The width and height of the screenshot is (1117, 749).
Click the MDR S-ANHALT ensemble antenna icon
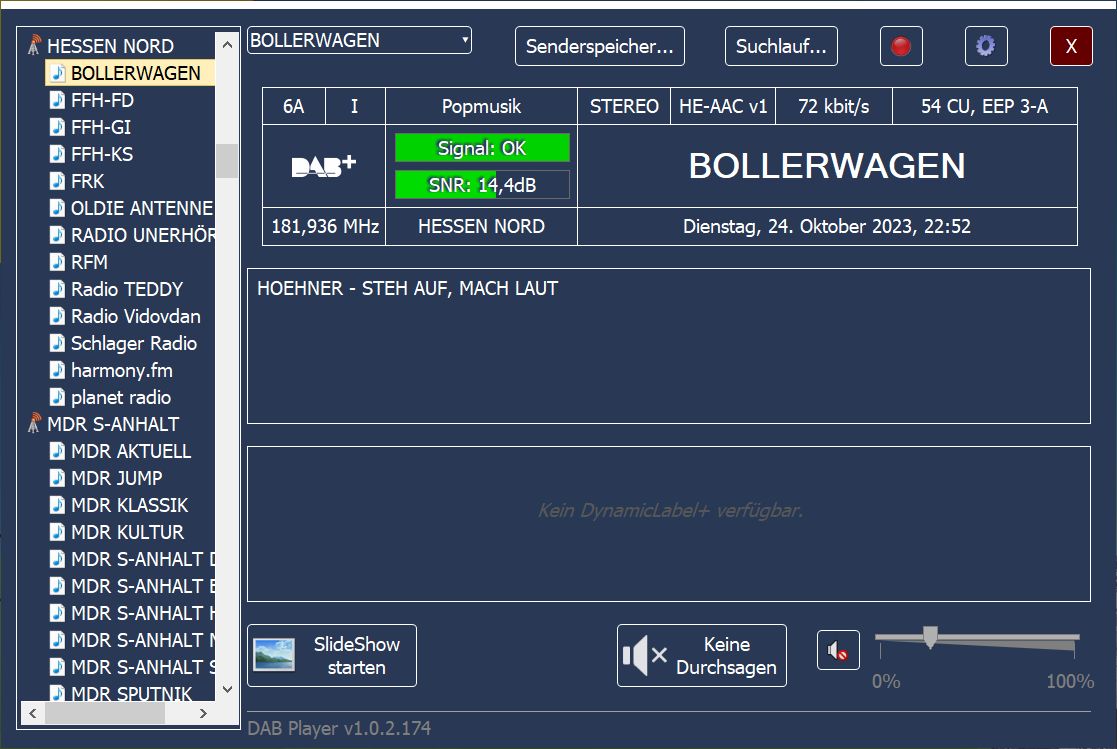[x=34, y=423]
